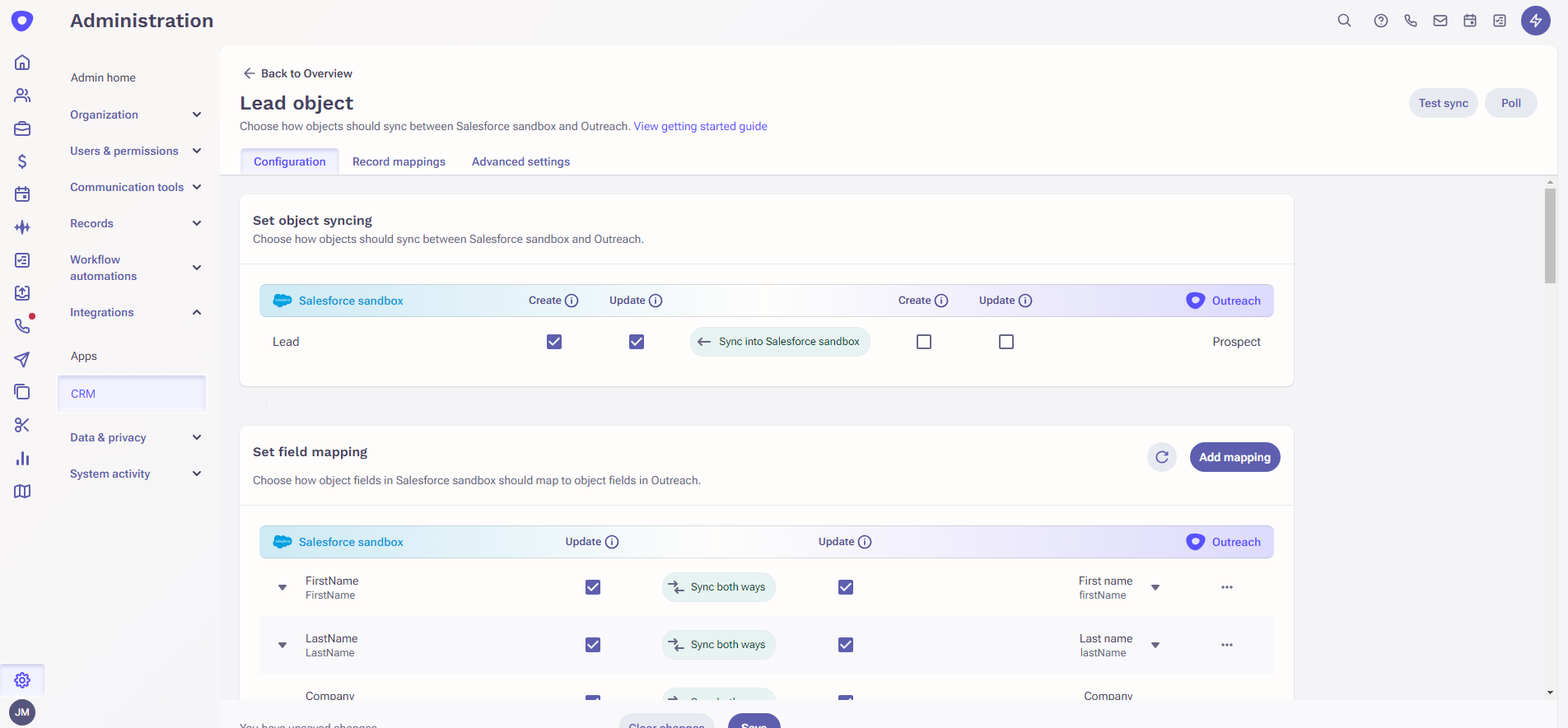Open the JM user avatar
1568x728 pixels.
click(x=22, y=712)
